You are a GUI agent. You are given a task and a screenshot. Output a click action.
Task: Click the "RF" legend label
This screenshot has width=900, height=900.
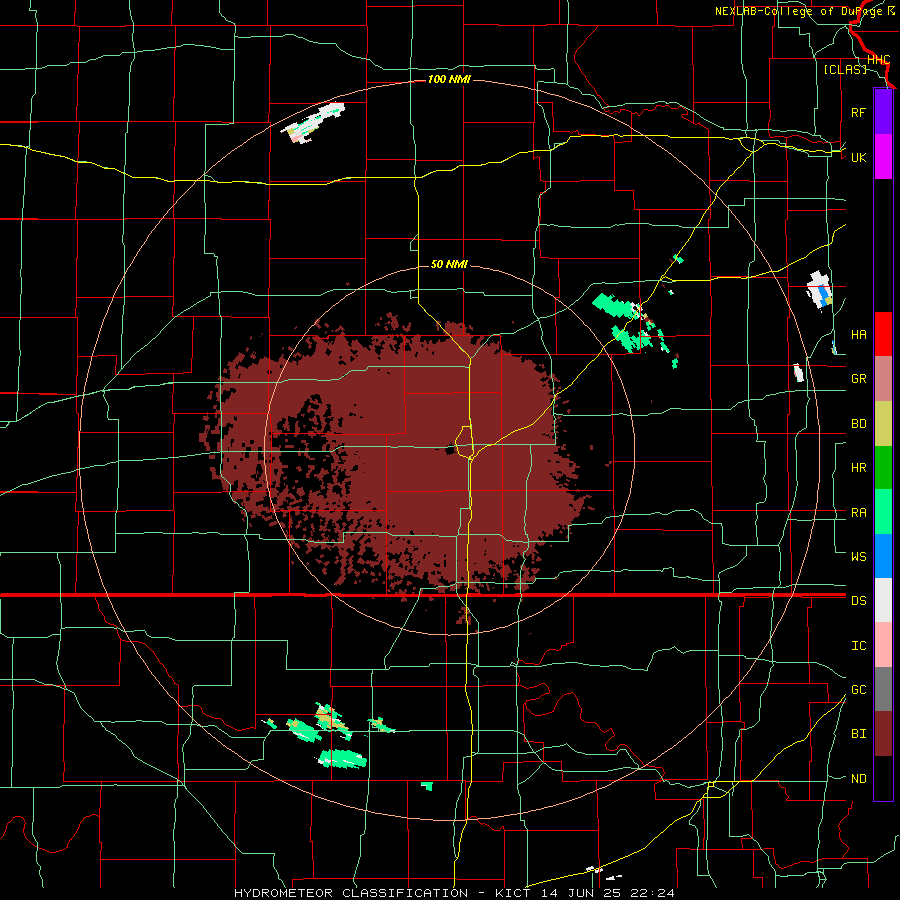(x=858, y=112)
